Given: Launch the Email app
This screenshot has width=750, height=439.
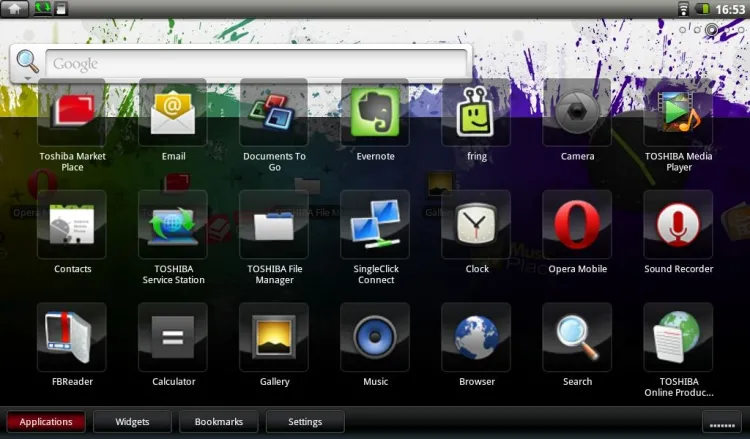Looking at the screenshot, I should click(x=173, y=113).
